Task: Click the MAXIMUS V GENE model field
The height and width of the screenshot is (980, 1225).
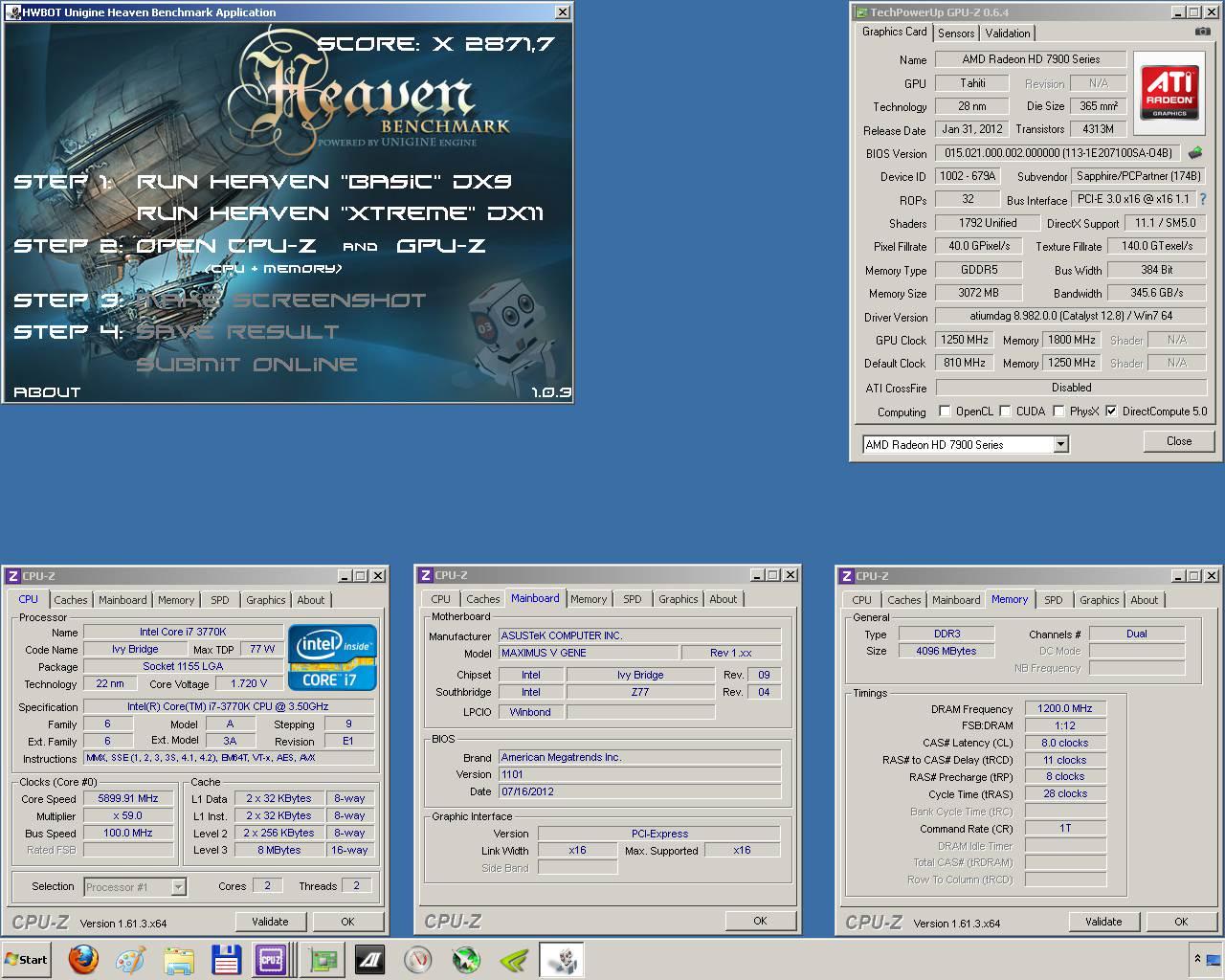Action: coord(588,653)
